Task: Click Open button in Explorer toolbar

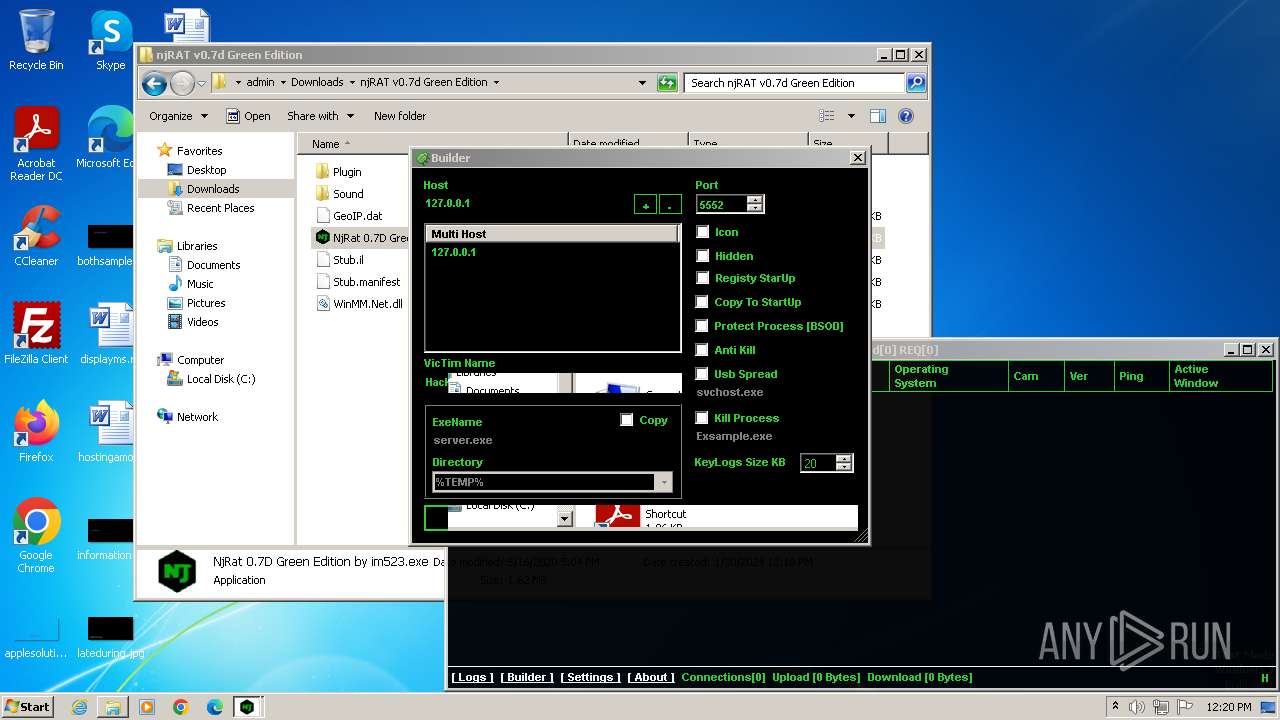Action: coord(248,116)
